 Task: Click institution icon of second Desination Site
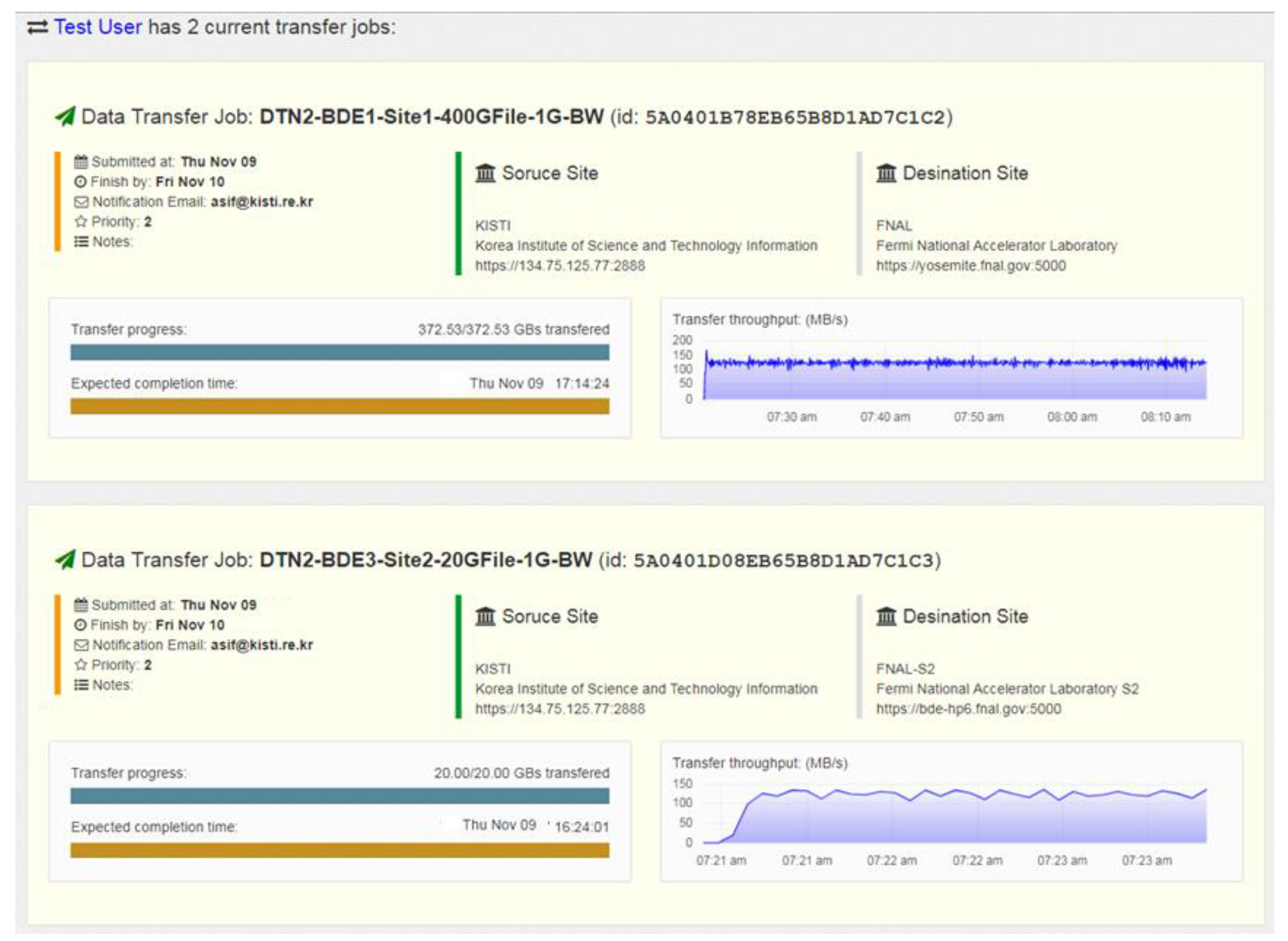886,616
